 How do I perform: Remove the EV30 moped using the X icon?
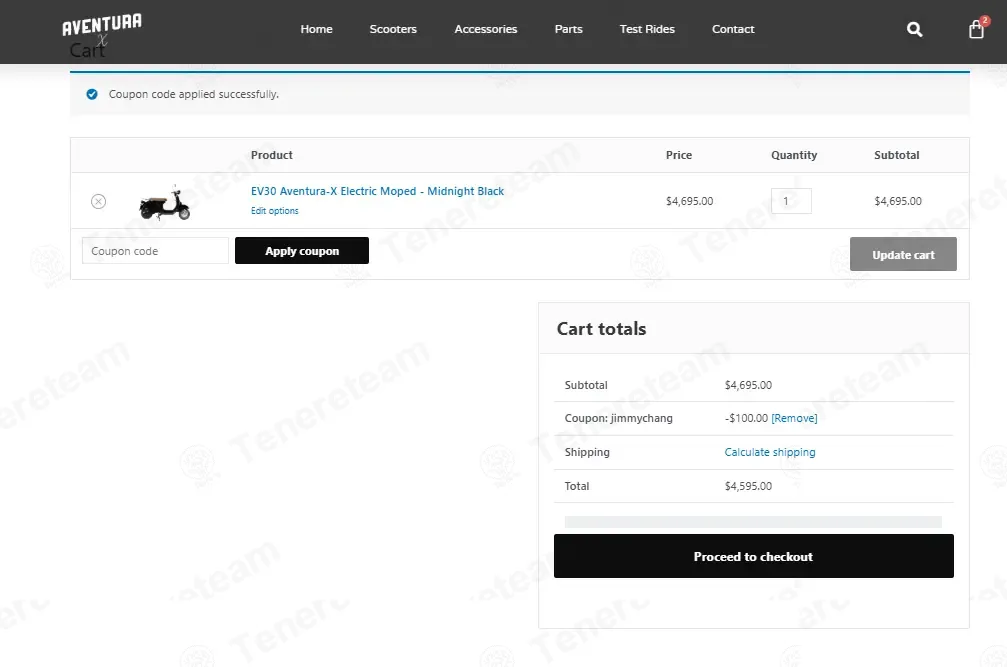click(x=98, y=202)
